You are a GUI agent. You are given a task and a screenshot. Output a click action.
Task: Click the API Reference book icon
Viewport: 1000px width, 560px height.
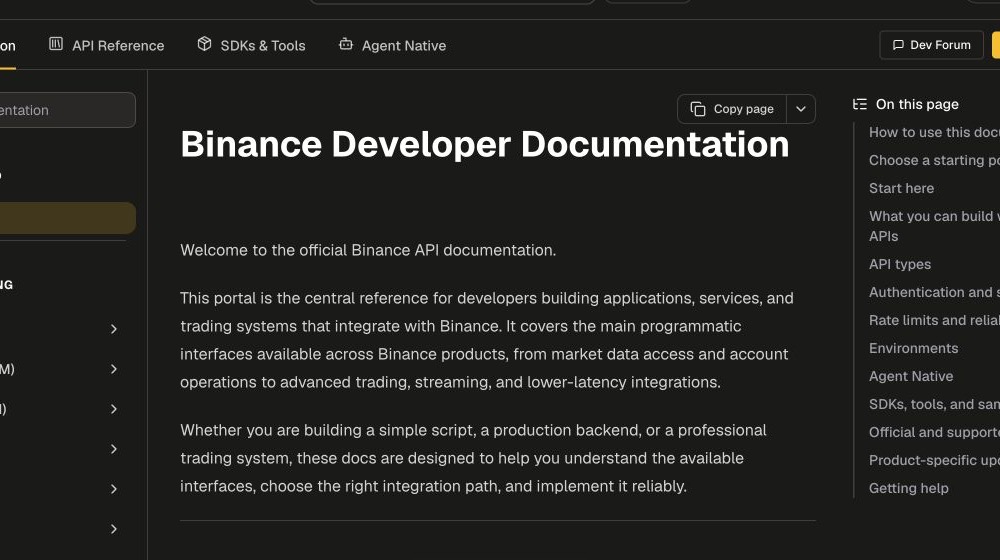[56, 44]
